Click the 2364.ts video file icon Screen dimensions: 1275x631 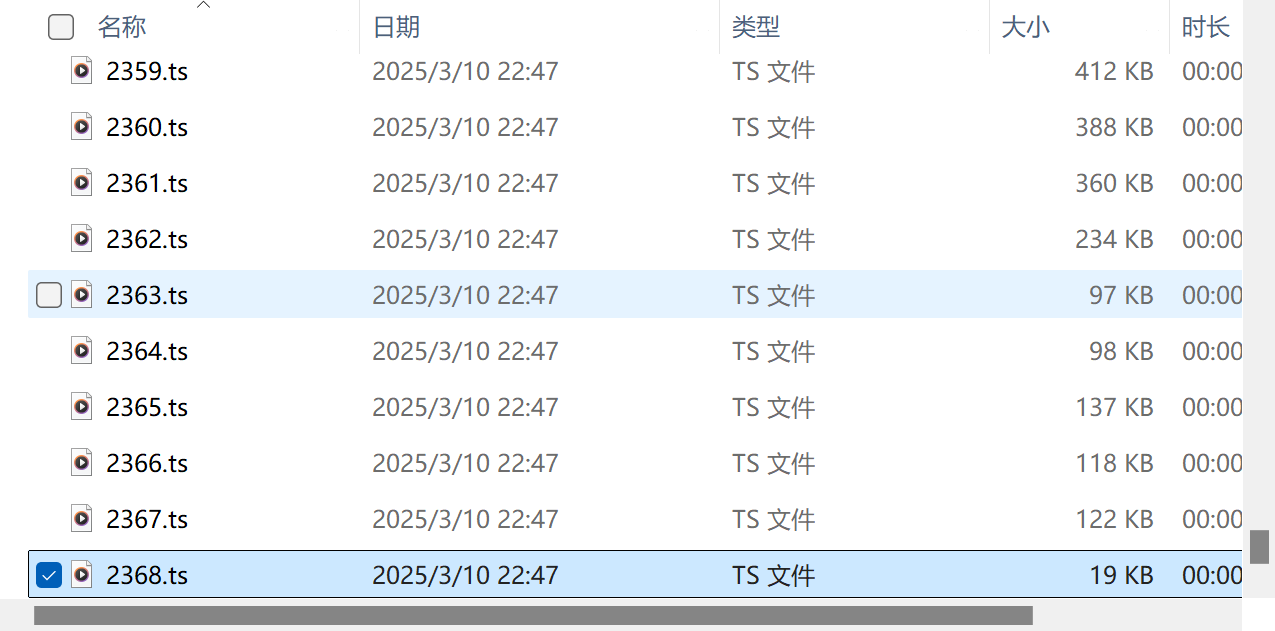point(82,351)
